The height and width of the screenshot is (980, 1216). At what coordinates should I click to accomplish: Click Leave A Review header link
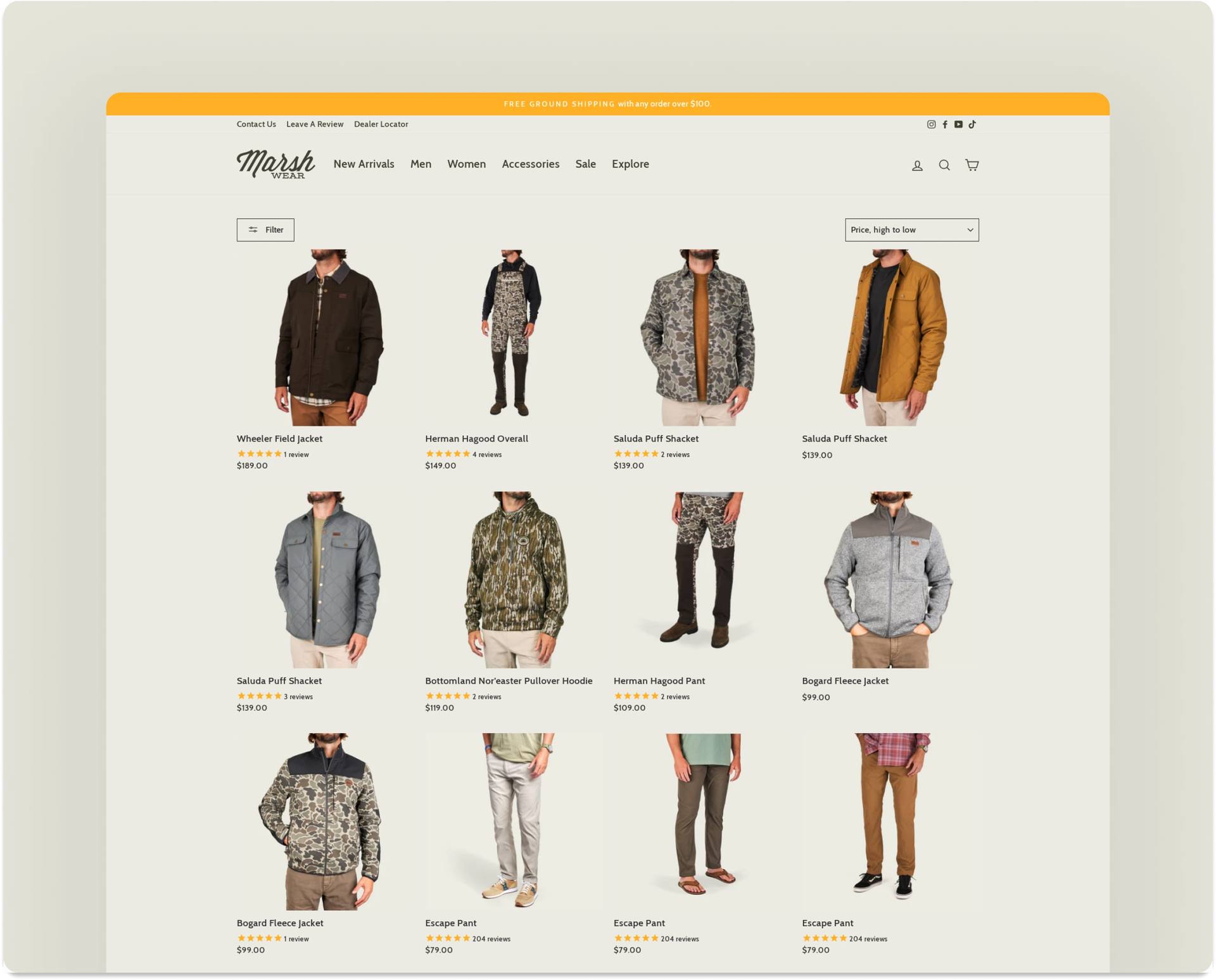point(314,124)
